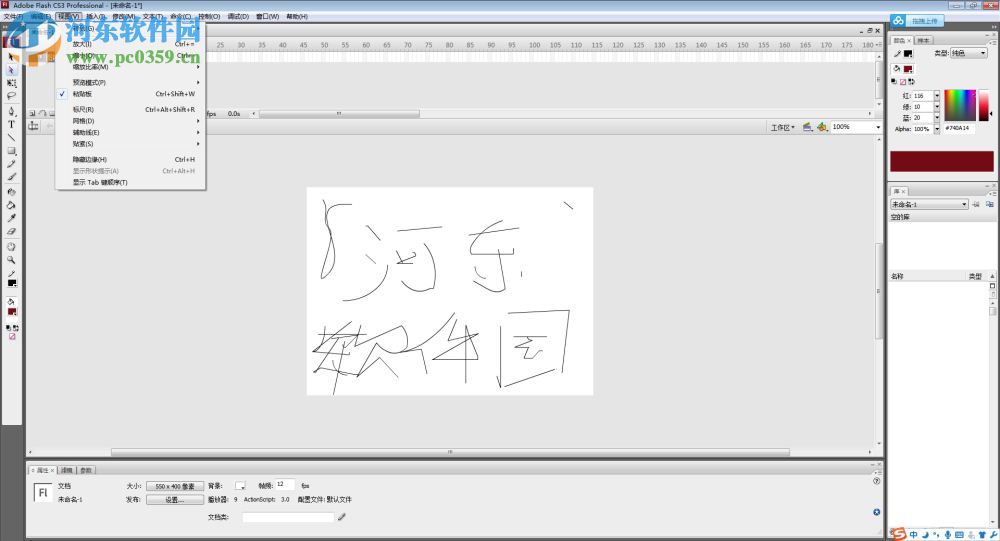Click the edit symbols icon near zoom box
The height and width of the screenshot is (541, 1000).
pos(822,127)
